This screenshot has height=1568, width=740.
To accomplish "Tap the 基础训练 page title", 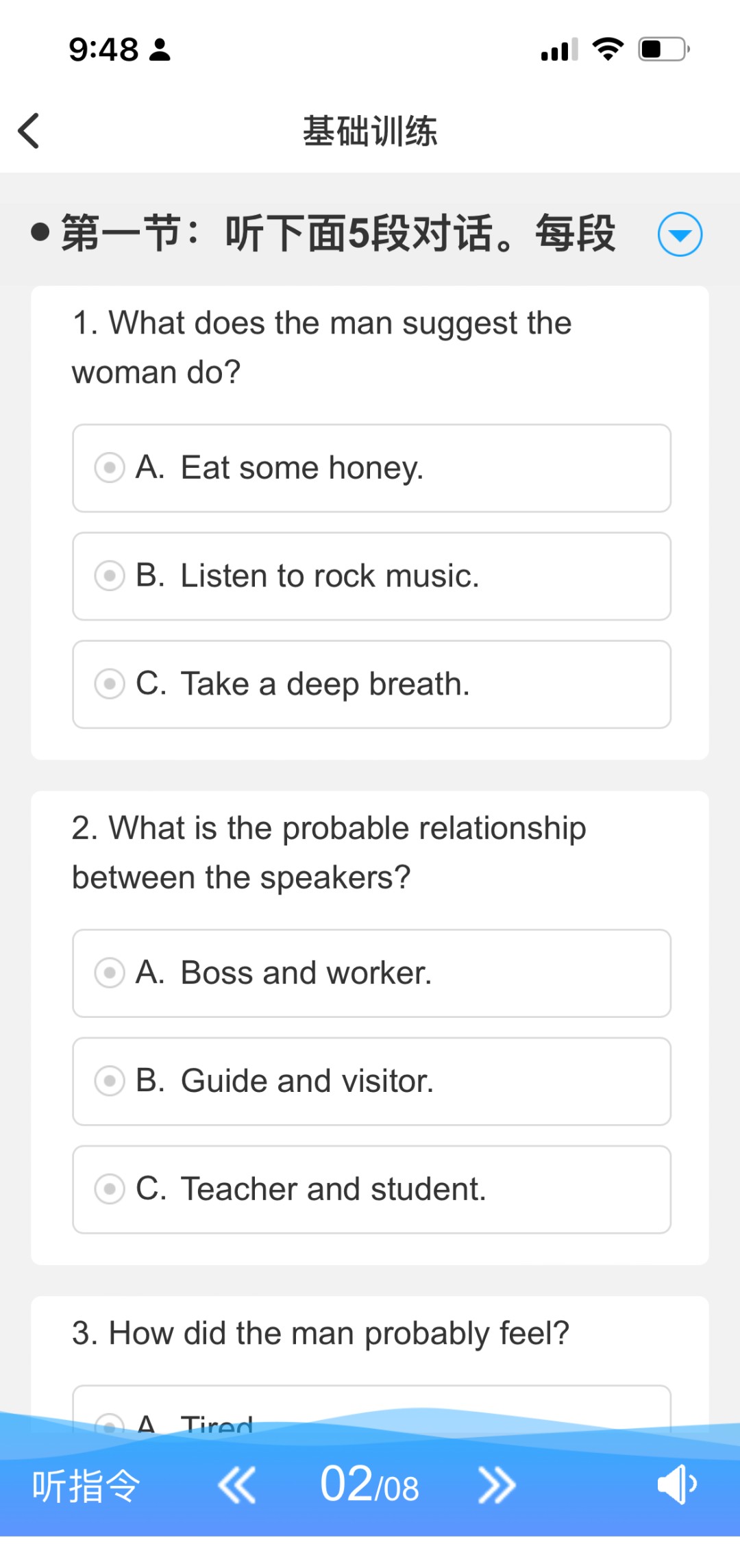I will point(370,131).
